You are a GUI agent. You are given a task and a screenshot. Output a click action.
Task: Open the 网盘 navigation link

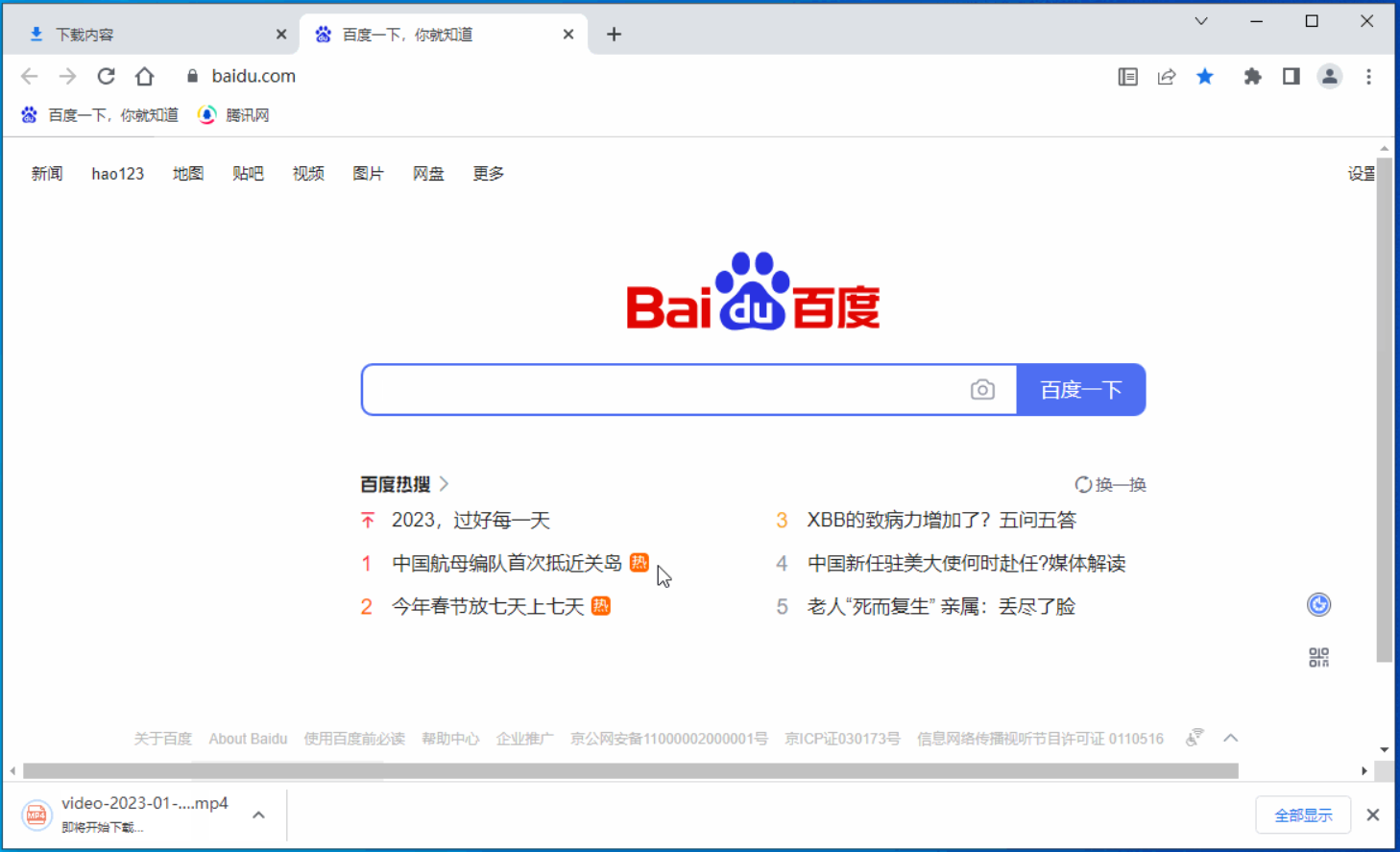(x=428, y=174)
